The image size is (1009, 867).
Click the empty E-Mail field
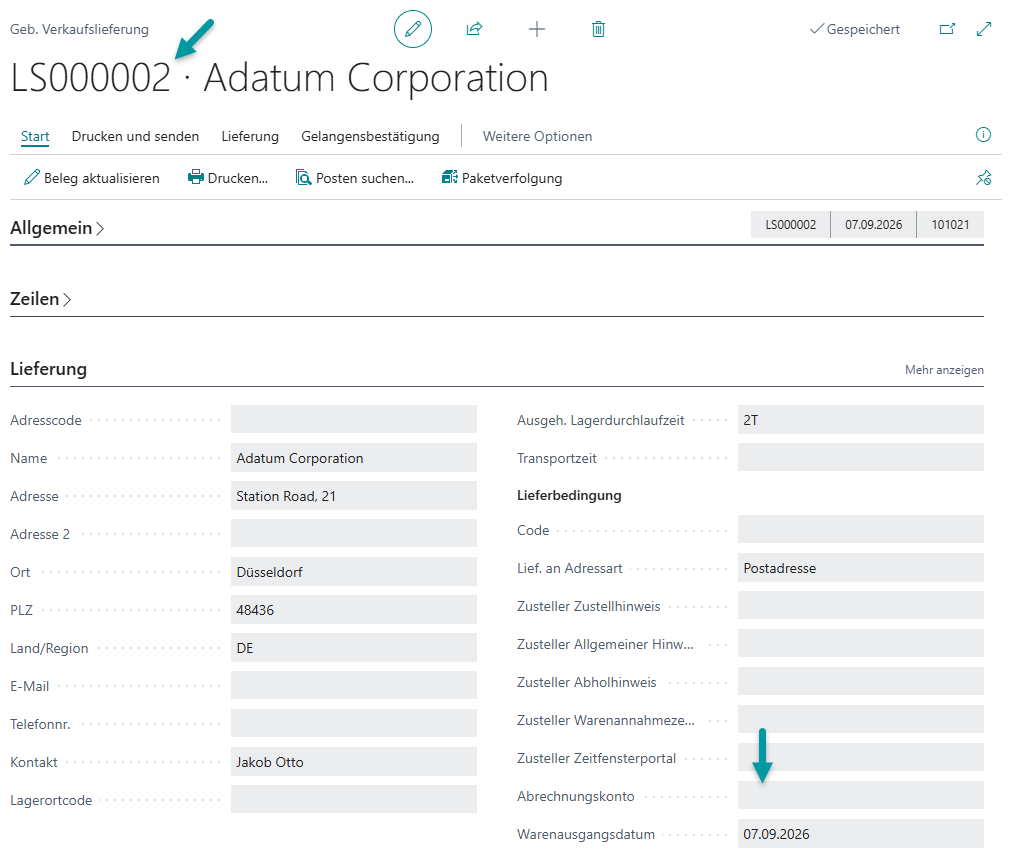[354, 685]
